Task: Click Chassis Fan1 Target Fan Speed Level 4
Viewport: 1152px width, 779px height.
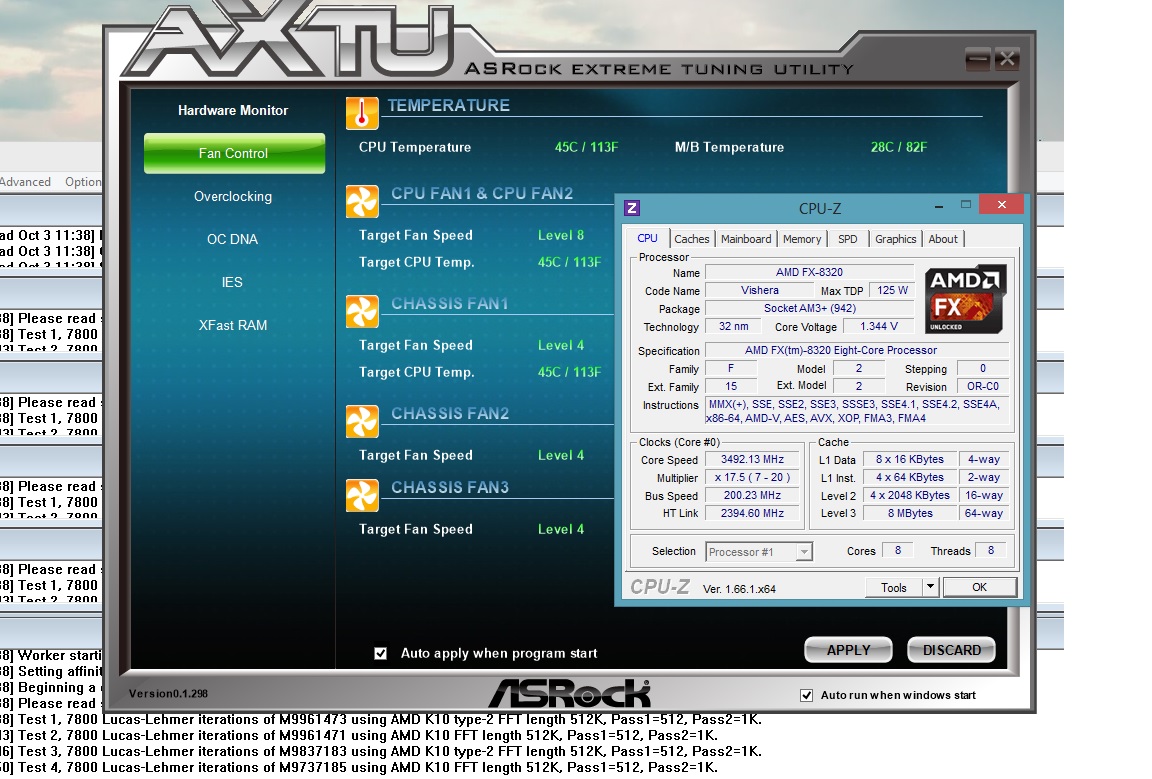Action: pos(561,345)
